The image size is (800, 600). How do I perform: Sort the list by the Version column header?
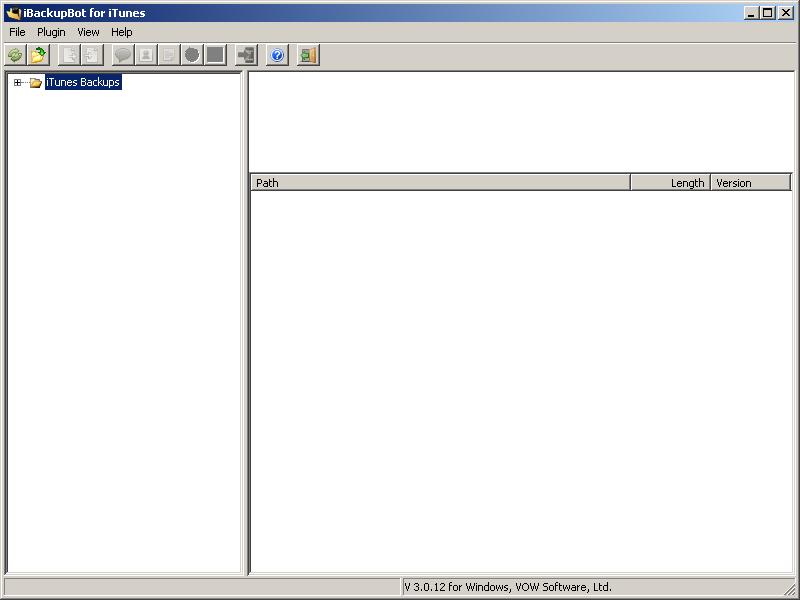point(751,183)
